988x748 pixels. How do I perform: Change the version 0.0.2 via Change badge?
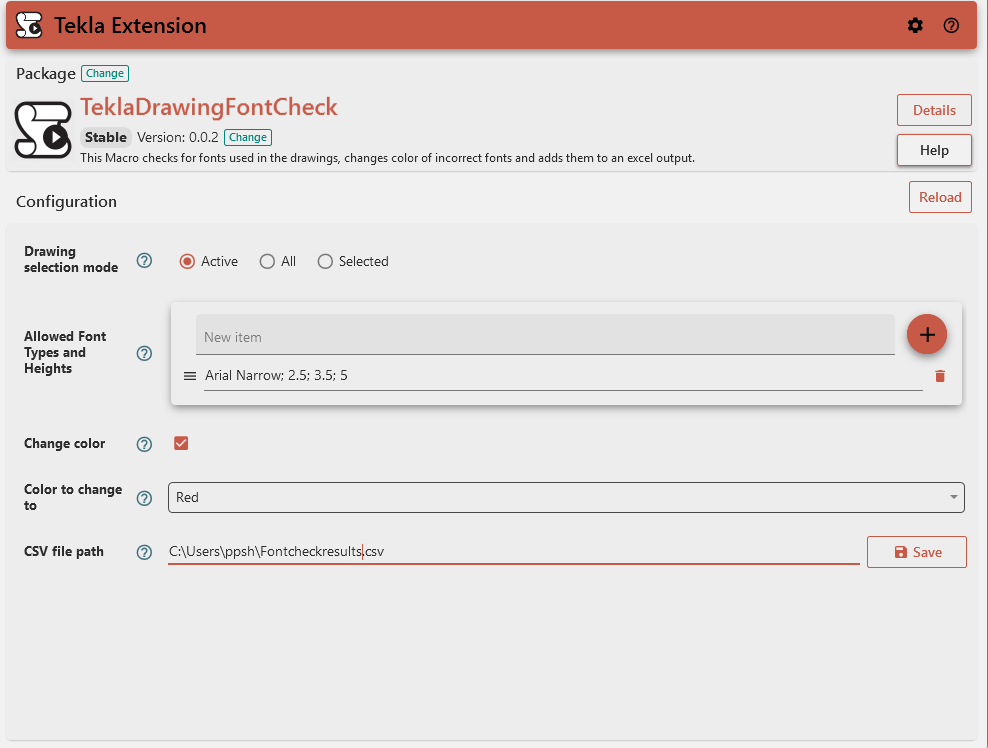tap(248, 137)
